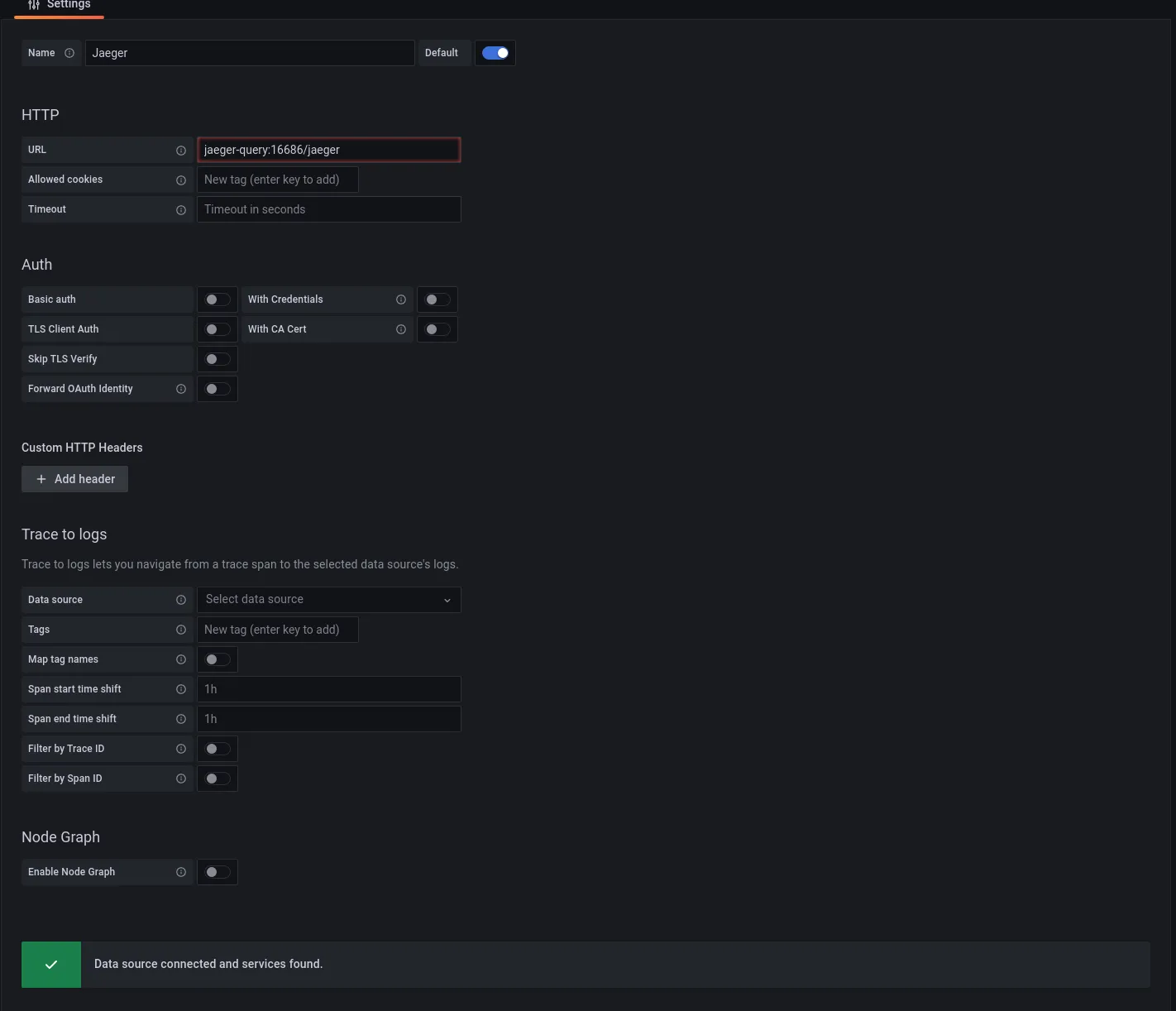Click the 'Custom HTTP Headers' heading

pos(82,448)
